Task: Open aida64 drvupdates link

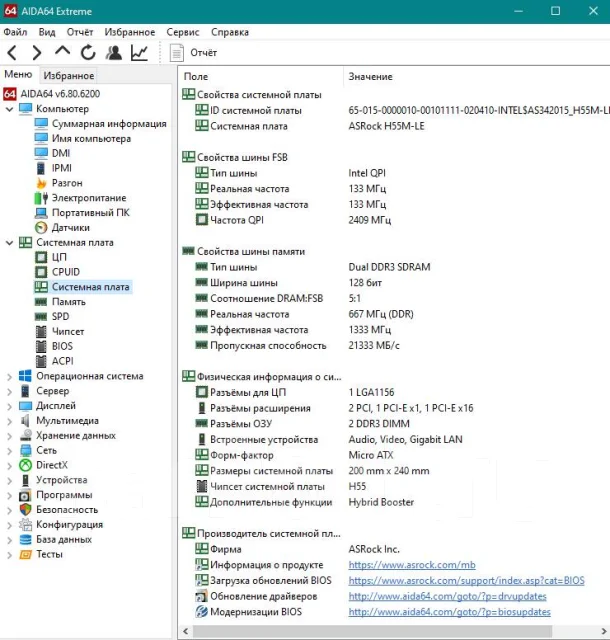Action: pos(447,596)
